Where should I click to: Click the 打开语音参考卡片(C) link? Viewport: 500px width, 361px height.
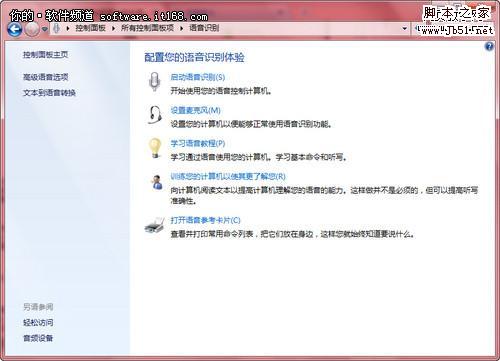[x=205, y=220]
